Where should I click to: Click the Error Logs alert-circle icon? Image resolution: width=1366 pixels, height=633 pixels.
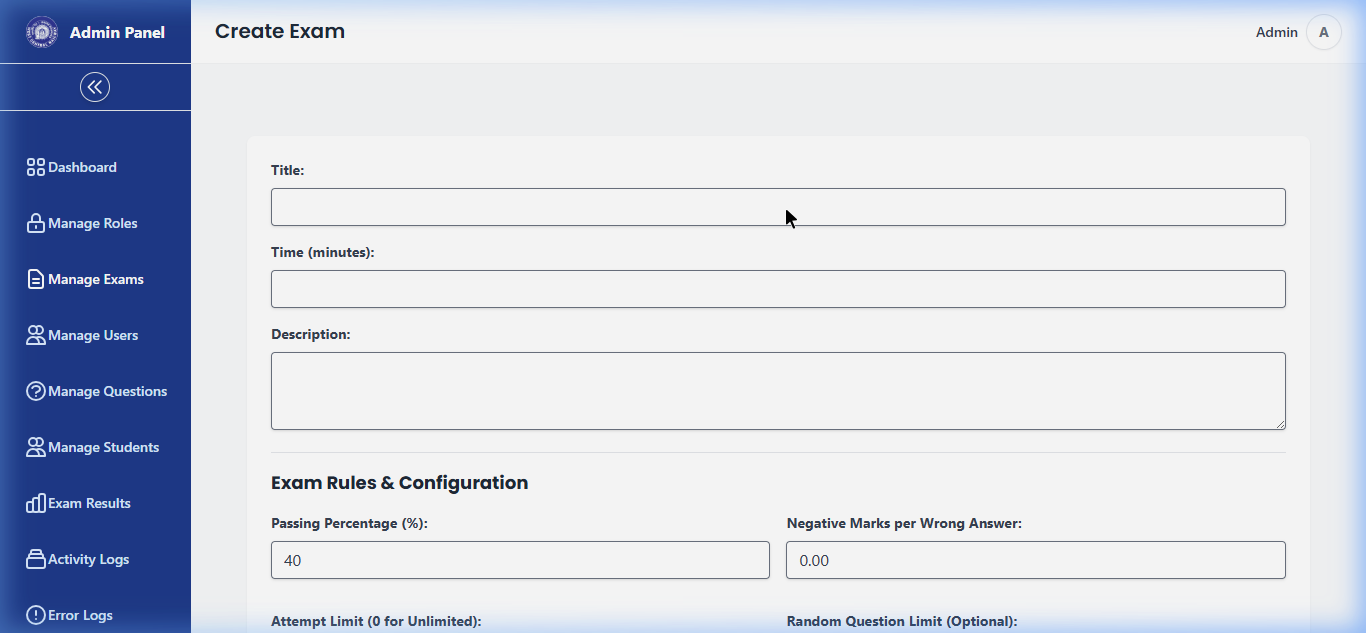click(36, 615)
